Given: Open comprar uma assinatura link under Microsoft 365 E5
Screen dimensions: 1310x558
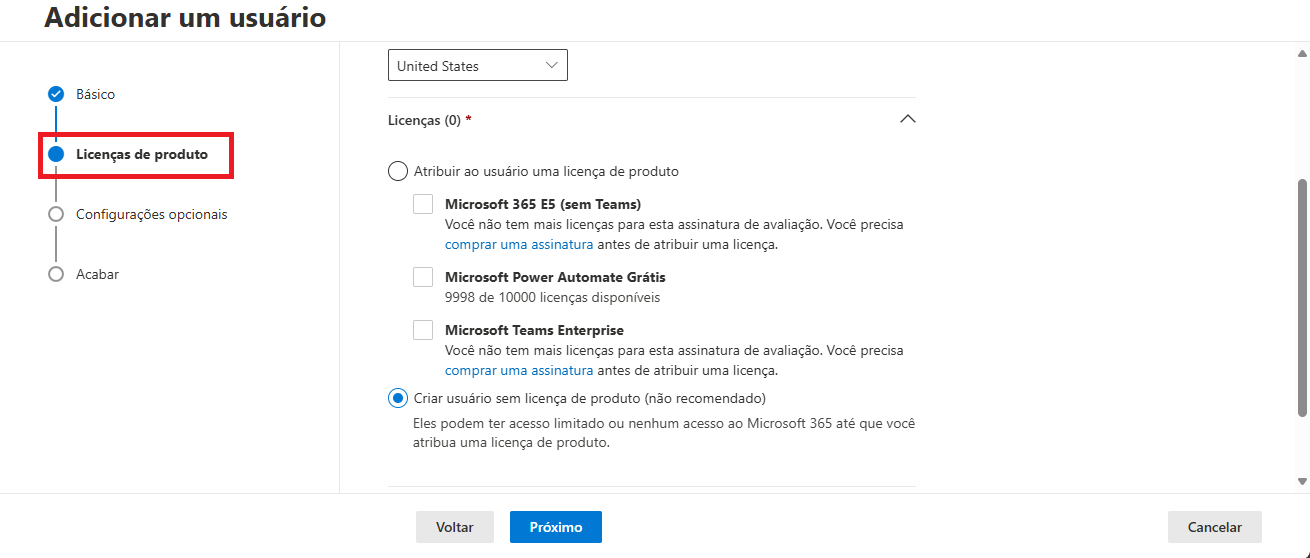Looking at the screenshot, I should (519, 244).
